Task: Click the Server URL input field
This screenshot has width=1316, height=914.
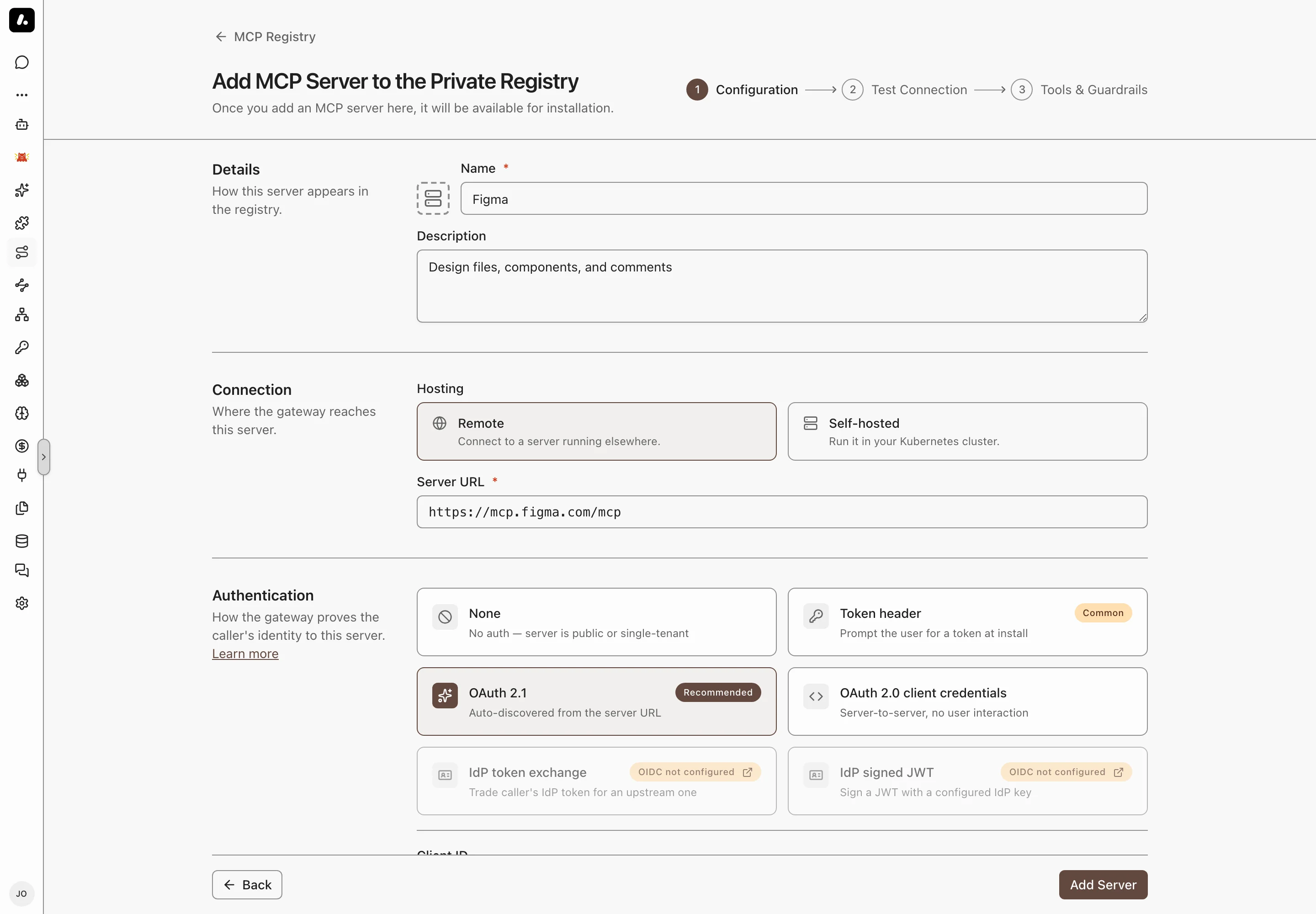Action: [x=782, y=512]
